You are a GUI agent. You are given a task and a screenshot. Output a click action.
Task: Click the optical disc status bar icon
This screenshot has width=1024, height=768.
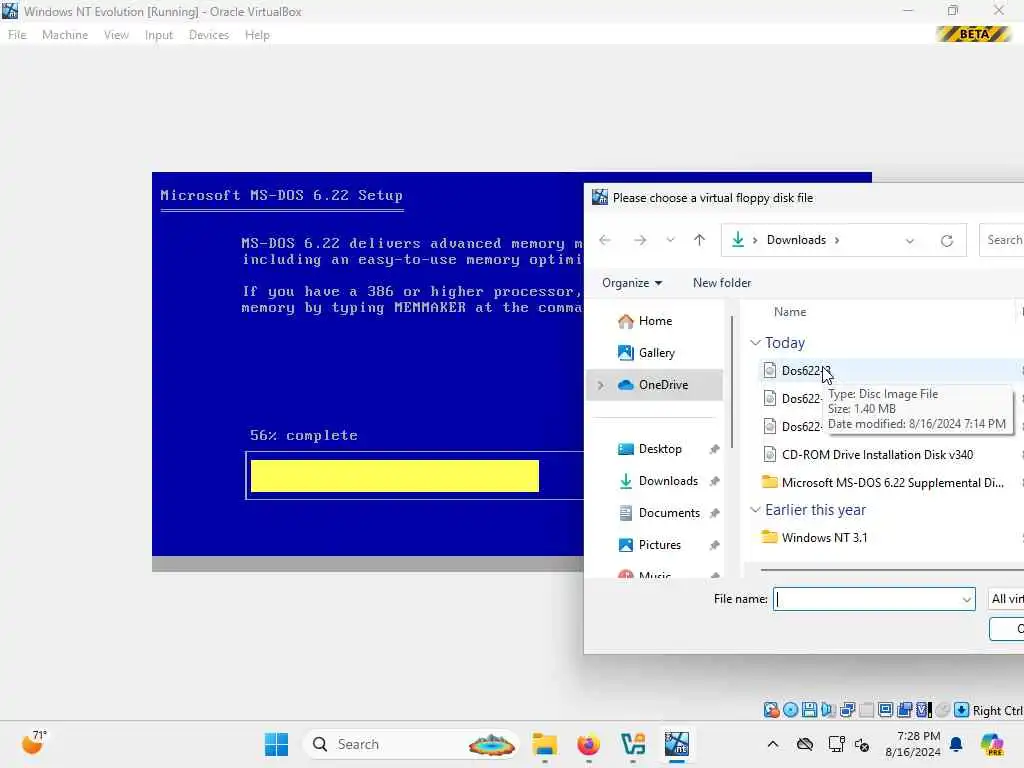[790, 710]
